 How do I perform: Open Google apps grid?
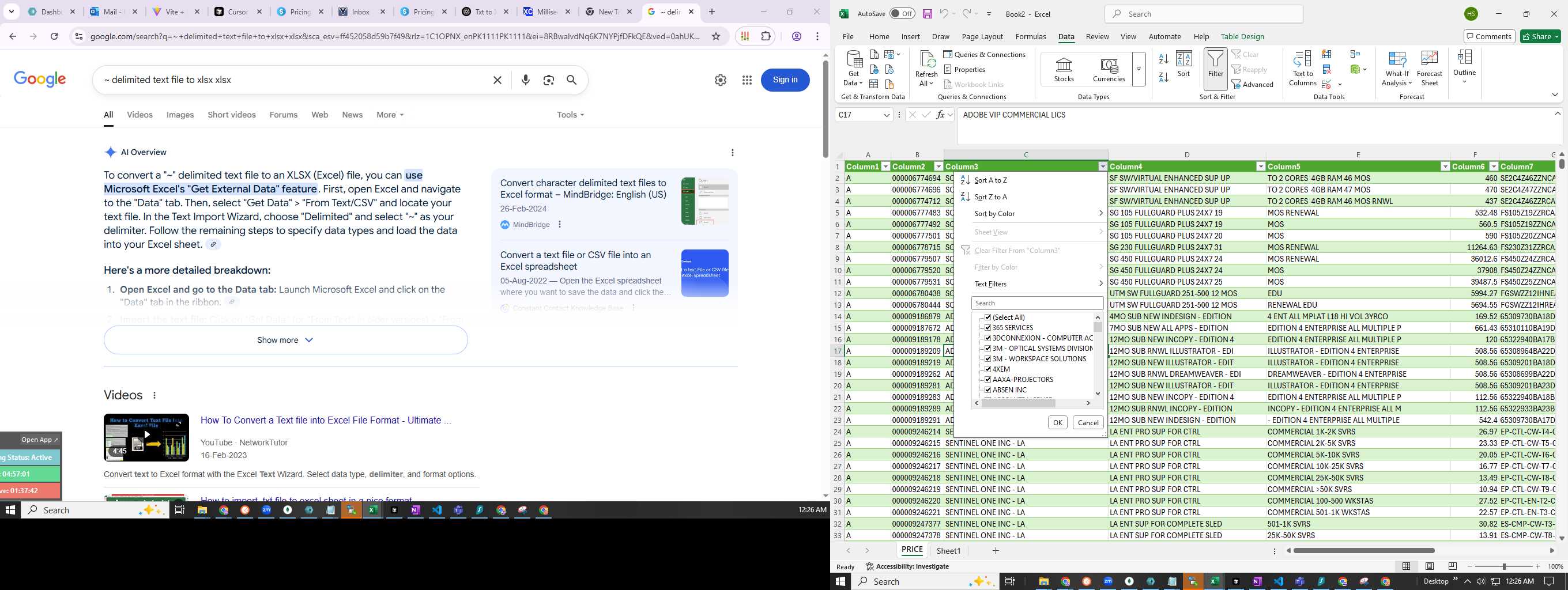tap(747, 80)
